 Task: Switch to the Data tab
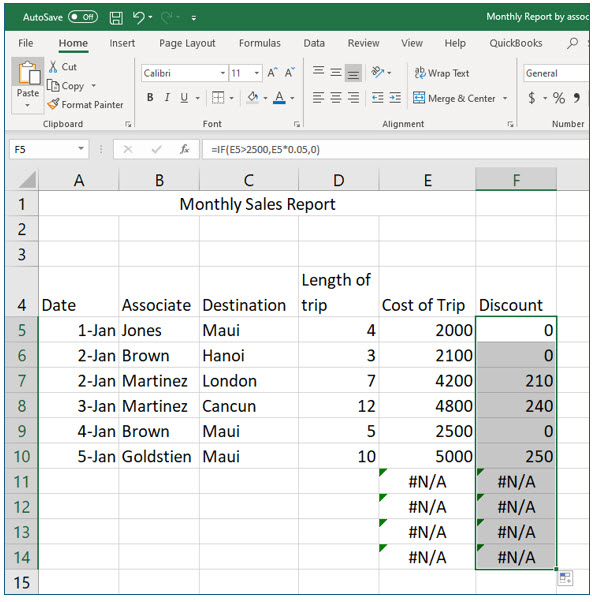(x=314, y=43)
